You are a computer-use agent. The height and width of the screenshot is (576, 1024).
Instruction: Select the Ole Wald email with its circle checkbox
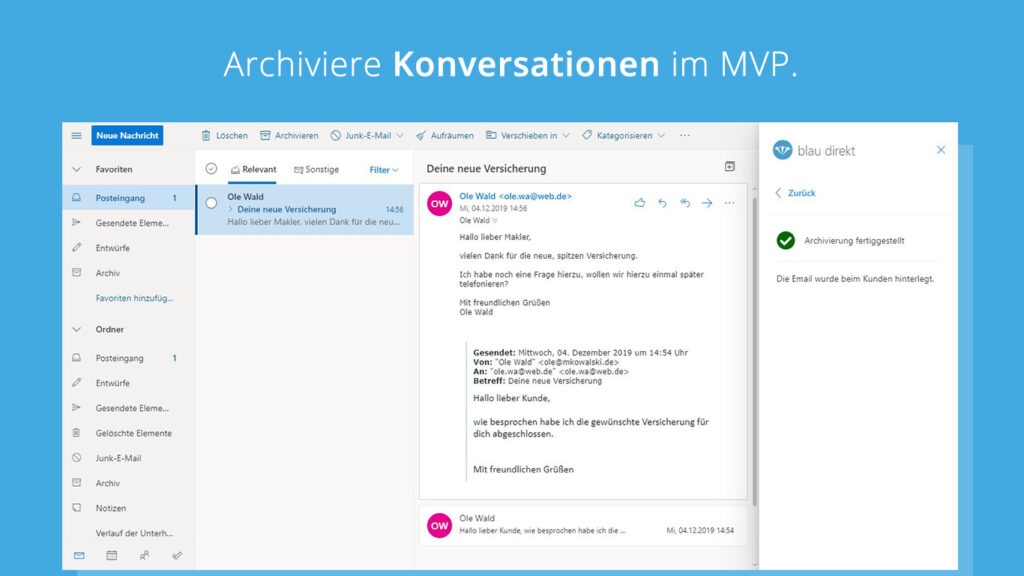210,203
